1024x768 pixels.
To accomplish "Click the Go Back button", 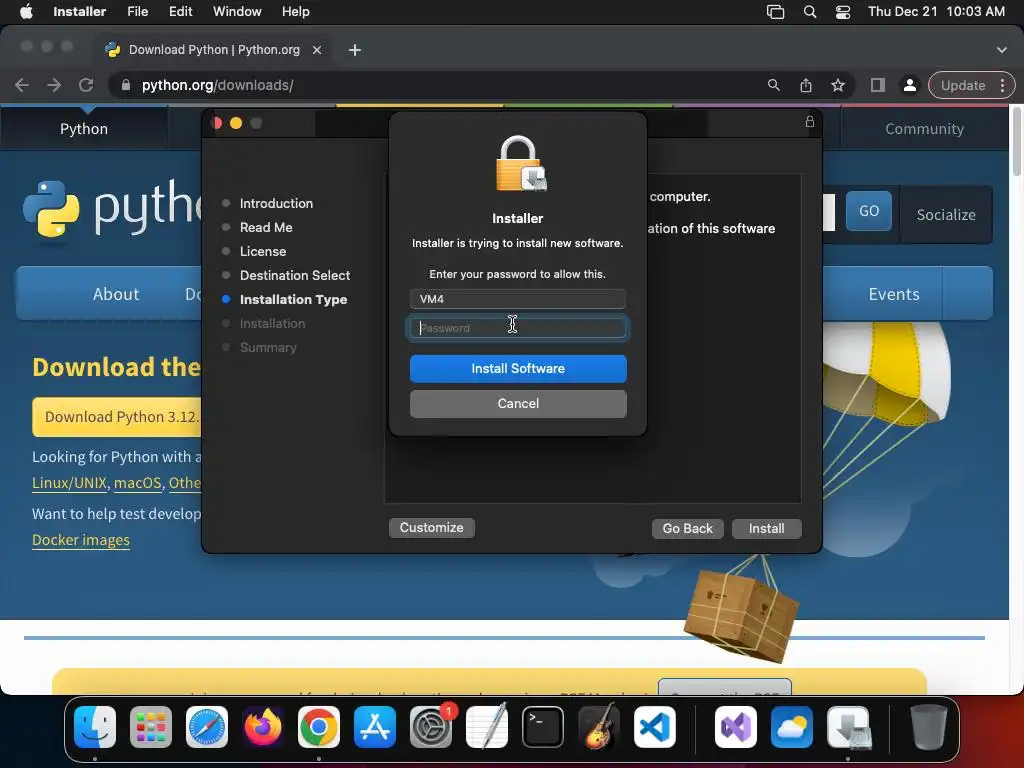I will pyautogui.click(x=688, y=528).
